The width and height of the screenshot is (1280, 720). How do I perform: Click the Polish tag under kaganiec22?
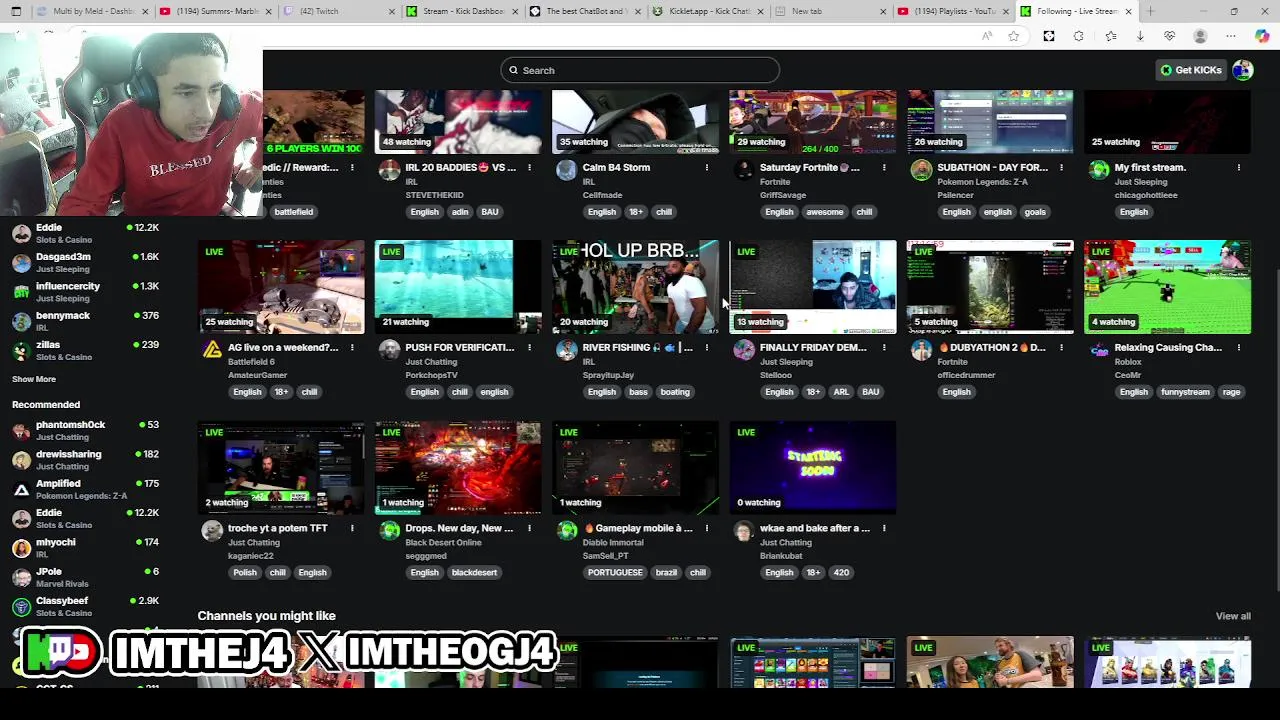245,573
